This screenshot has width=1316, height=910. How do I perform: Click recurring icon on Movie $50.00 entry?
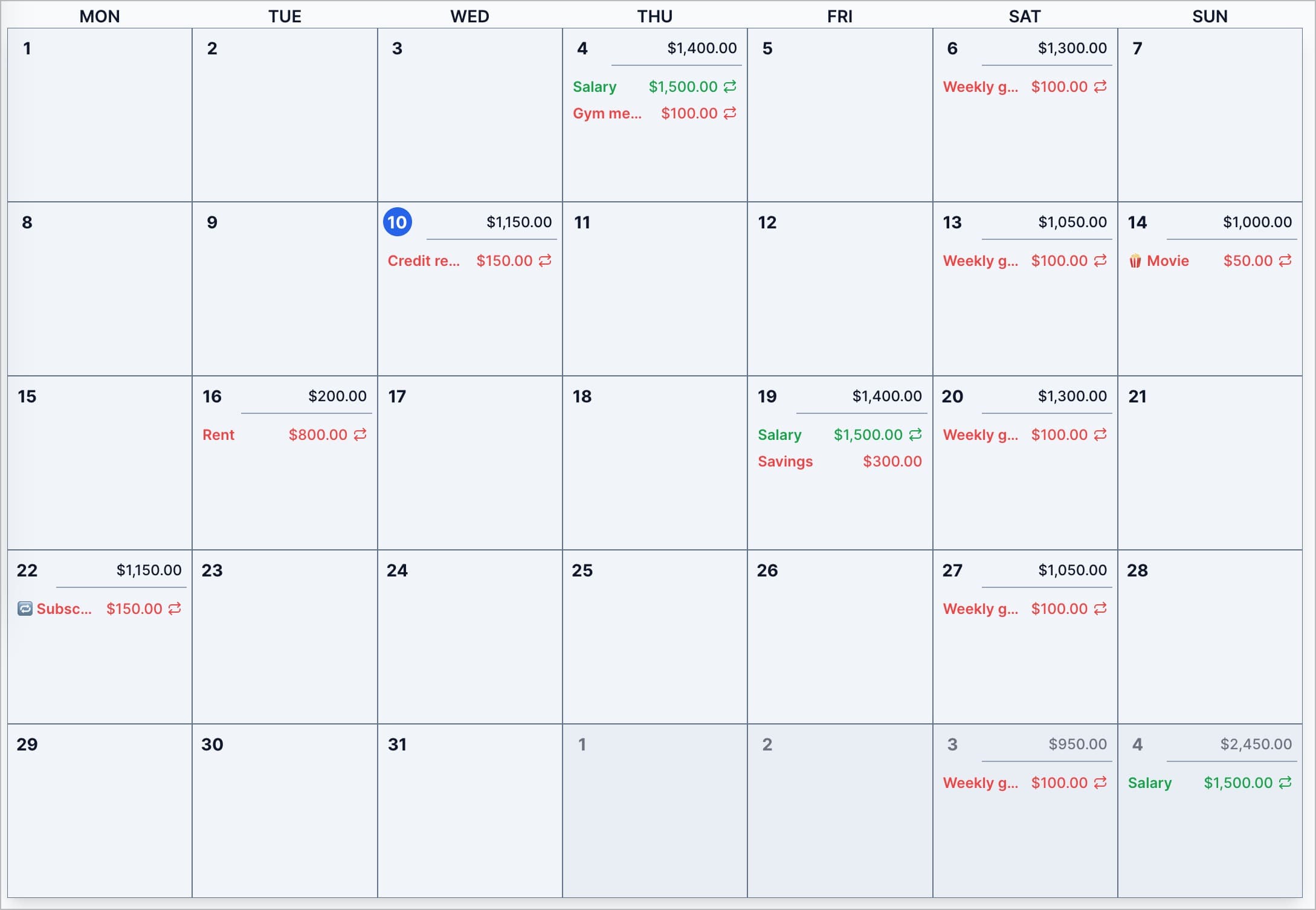coord(1285,260)
